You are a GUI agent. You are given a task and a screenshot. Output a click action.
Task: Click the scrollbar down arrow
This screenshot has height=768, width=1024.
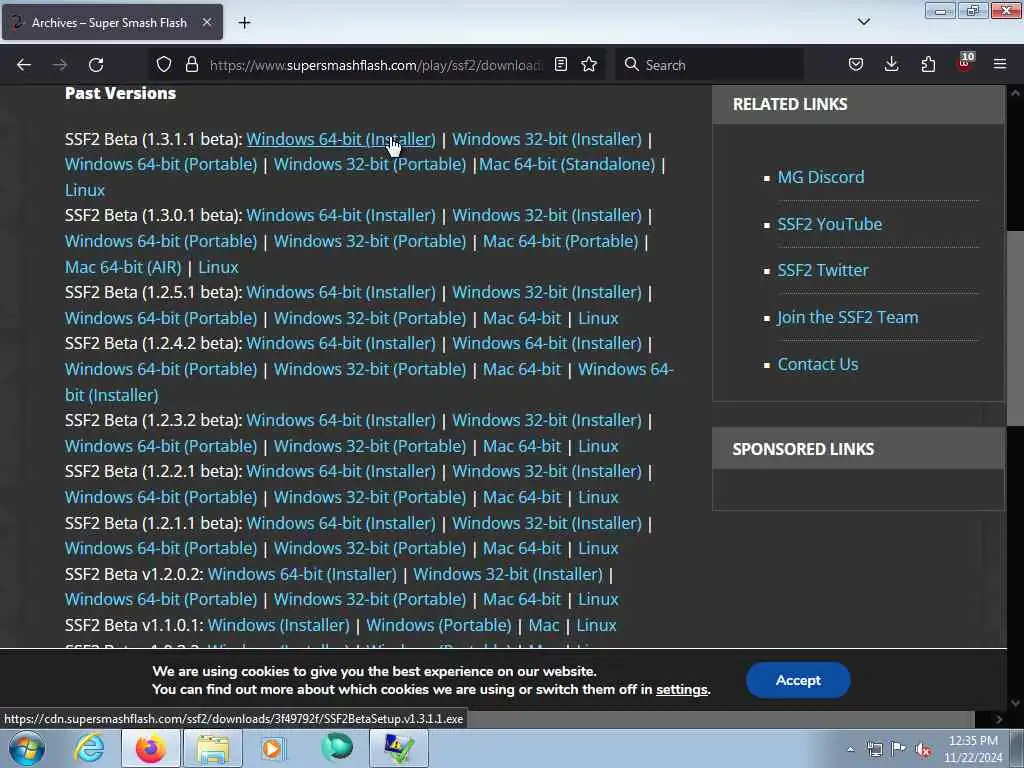tap(1015, 703)
